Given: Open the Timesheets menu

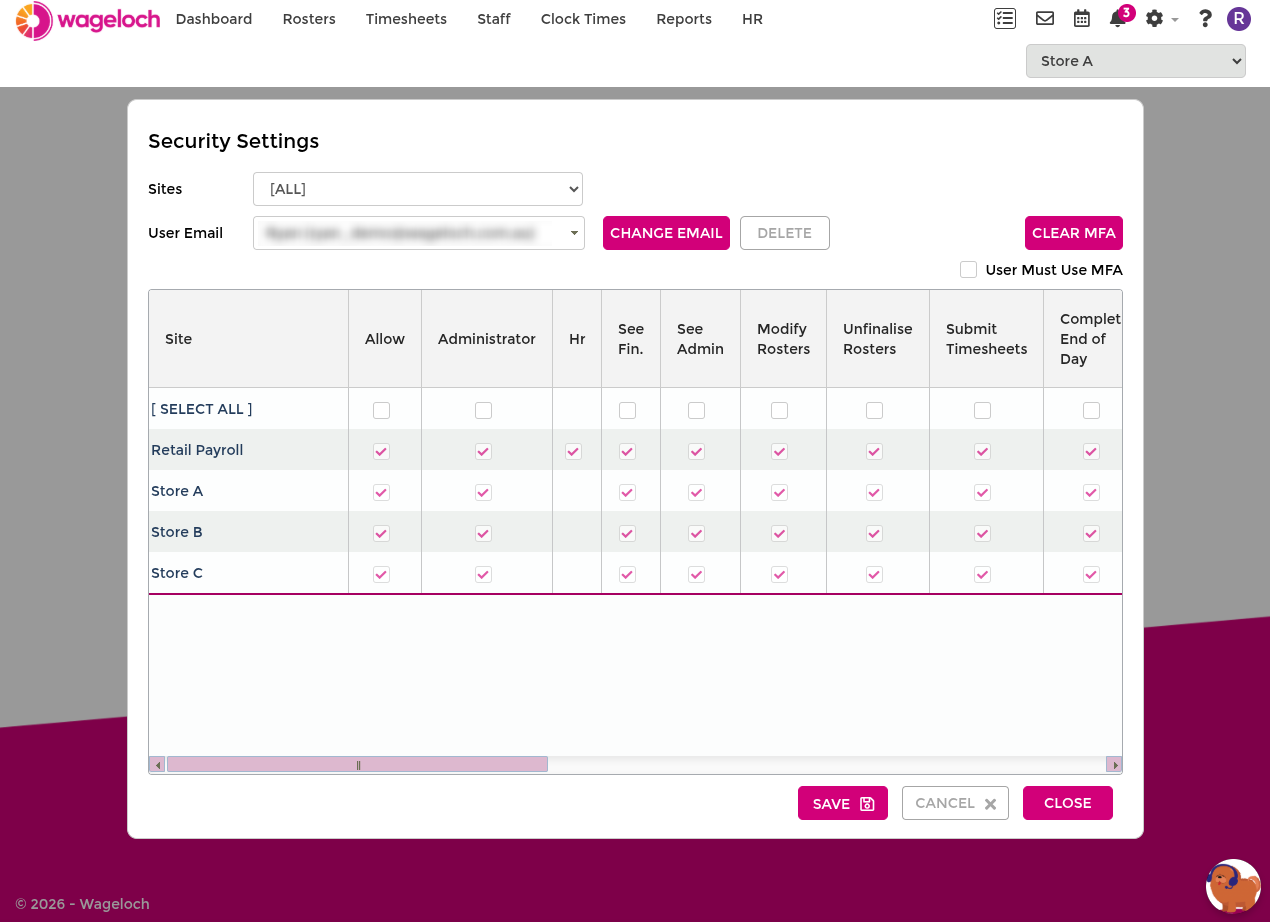Looking at the screenshot, I should [x=406, y=19].
